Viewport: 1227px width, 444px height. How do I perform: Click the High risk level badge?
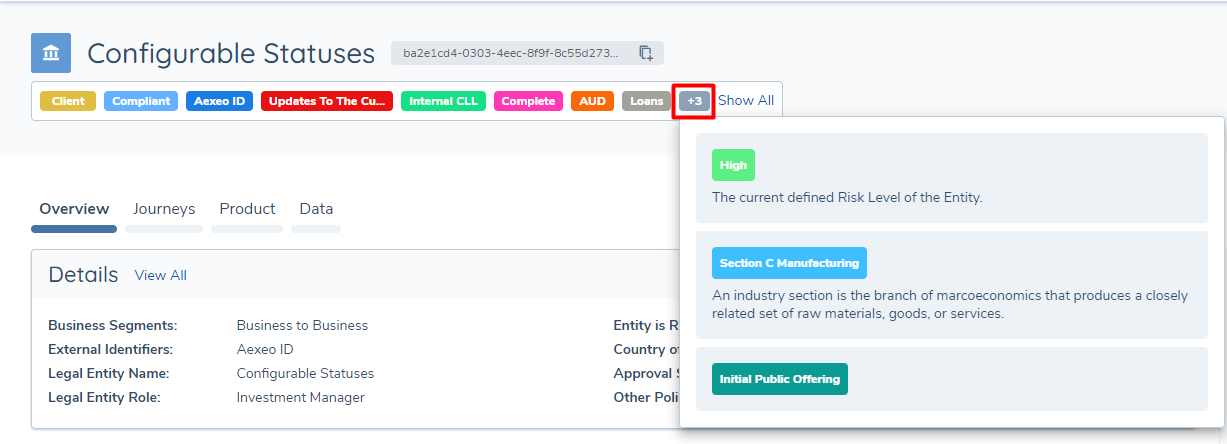[x=733, y=165]
